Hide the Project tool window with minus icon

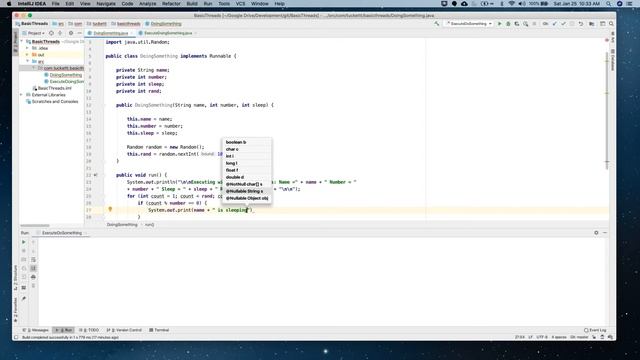click(x=80, y=33)
